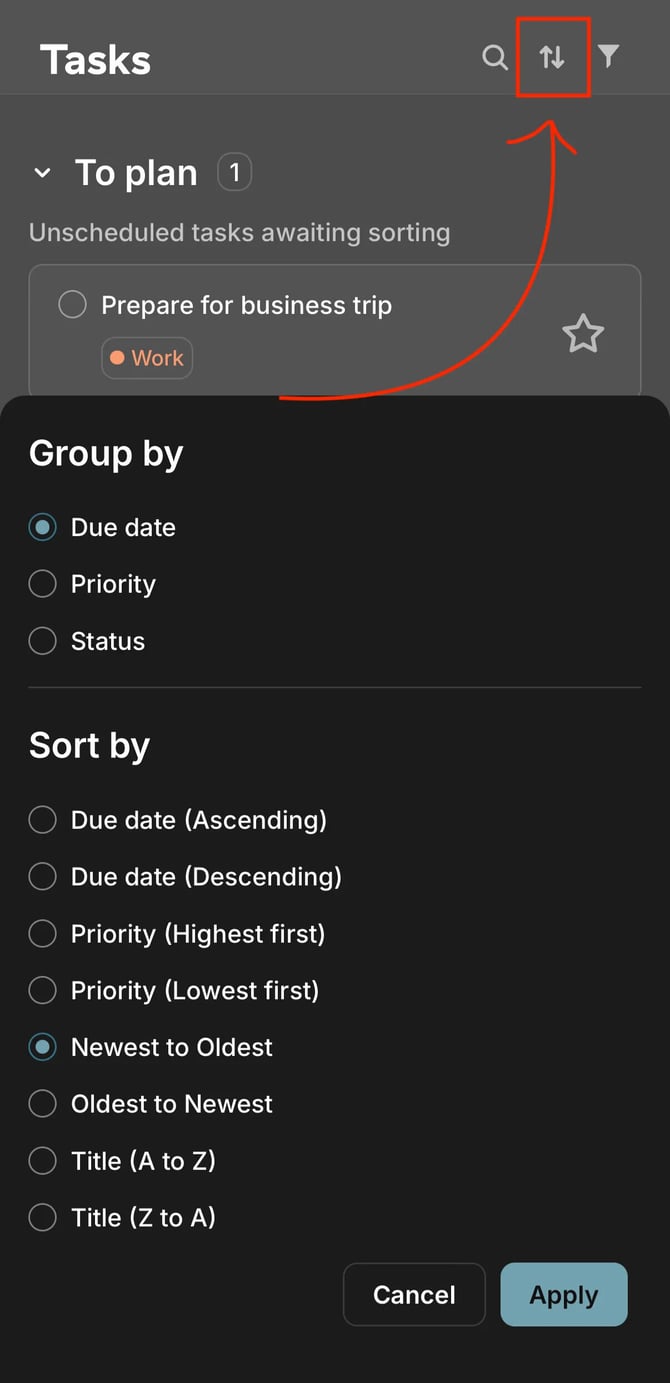The image size is (670, 1383).
Task: Collapse the To plan section chevron
Action: coord(42,173)
